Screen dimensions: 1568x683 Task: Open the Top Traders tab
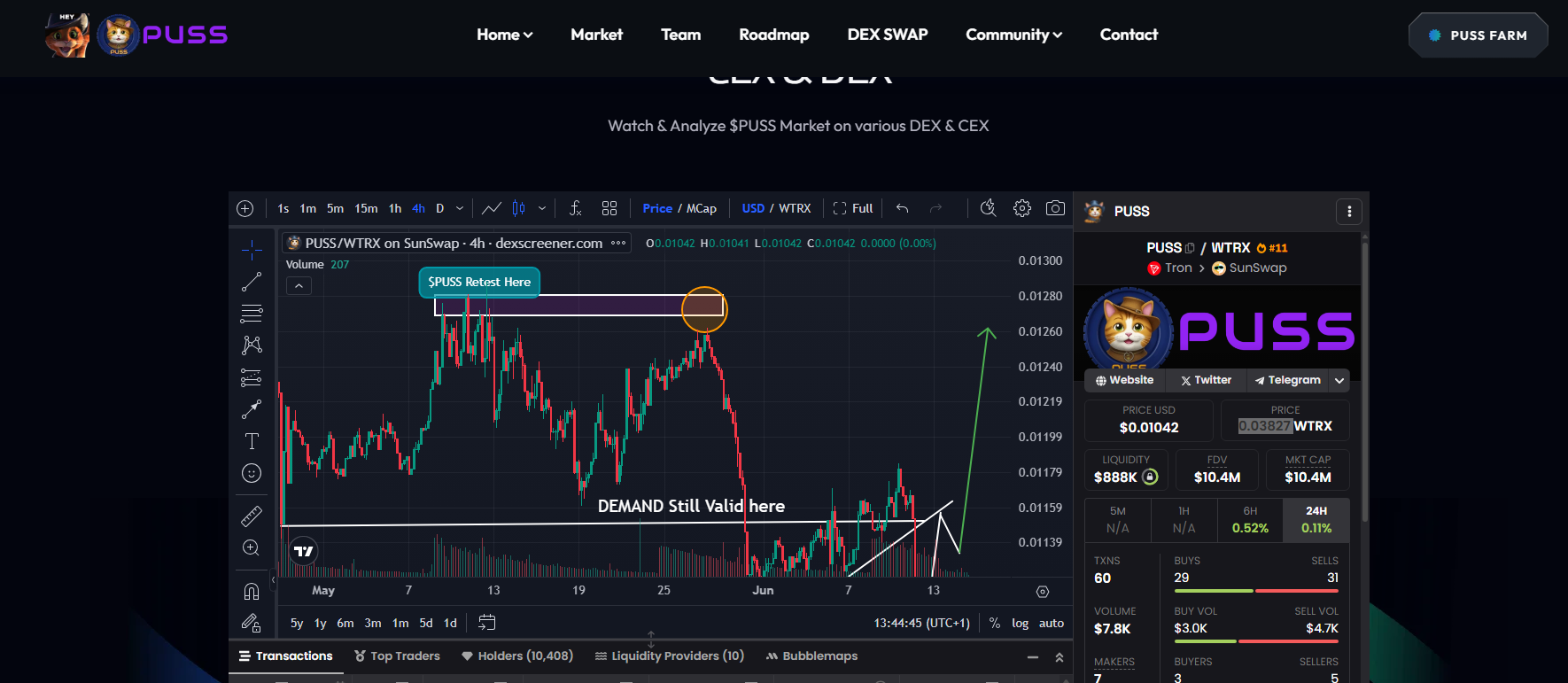397,656
